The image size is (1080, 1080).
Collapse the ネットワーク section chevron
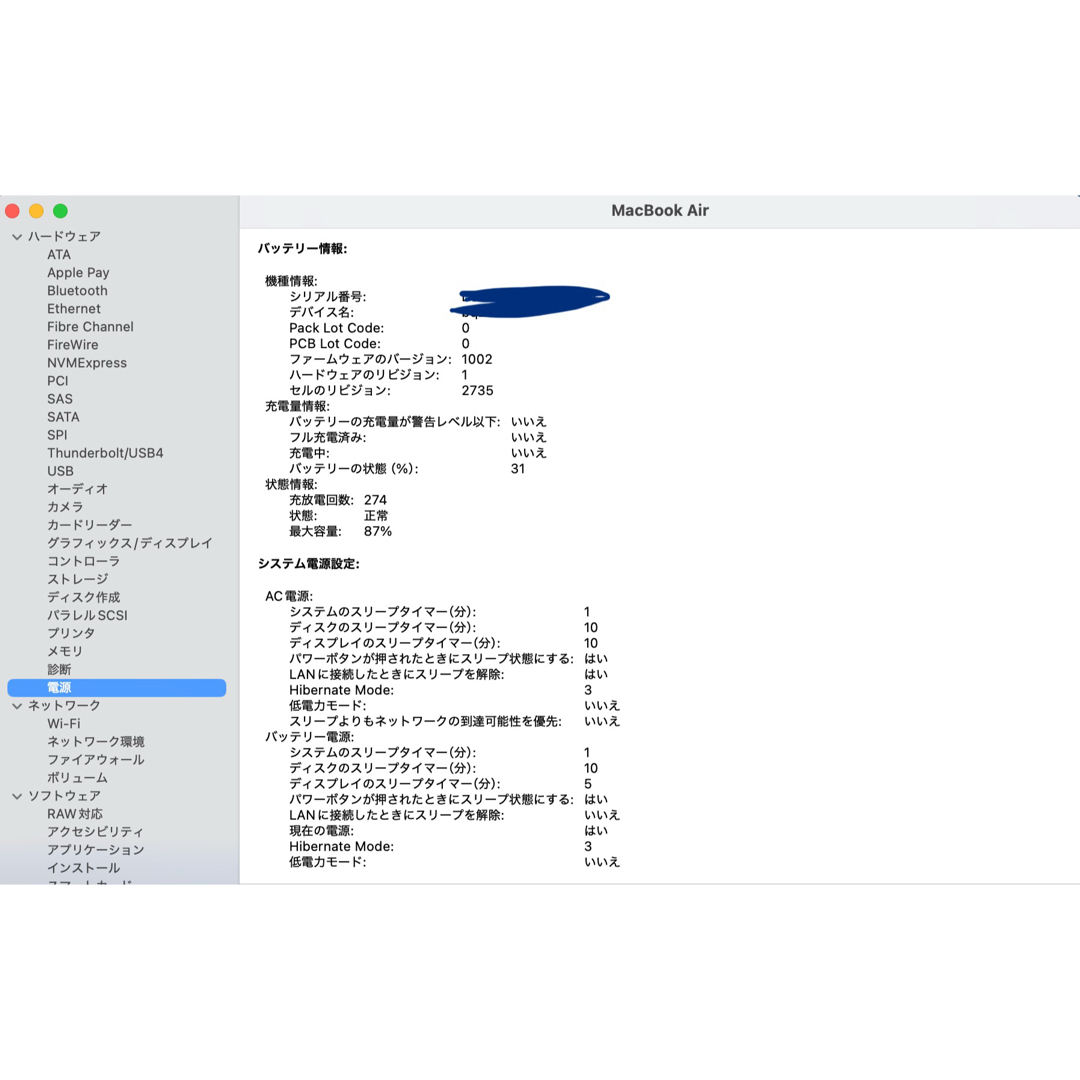pyautogui.click(x=17, y=706)
